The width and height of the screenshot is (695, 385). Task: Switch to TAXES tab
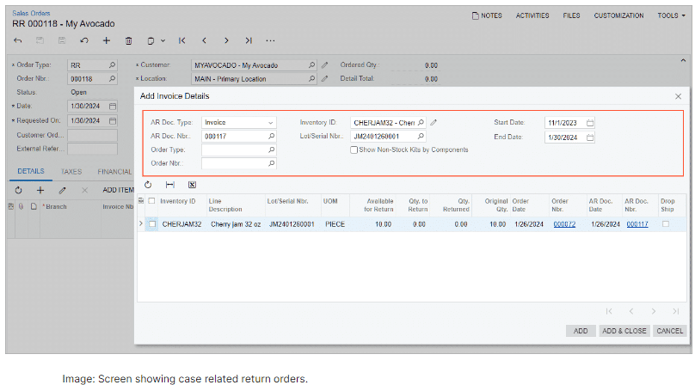[x=71, y=171]
